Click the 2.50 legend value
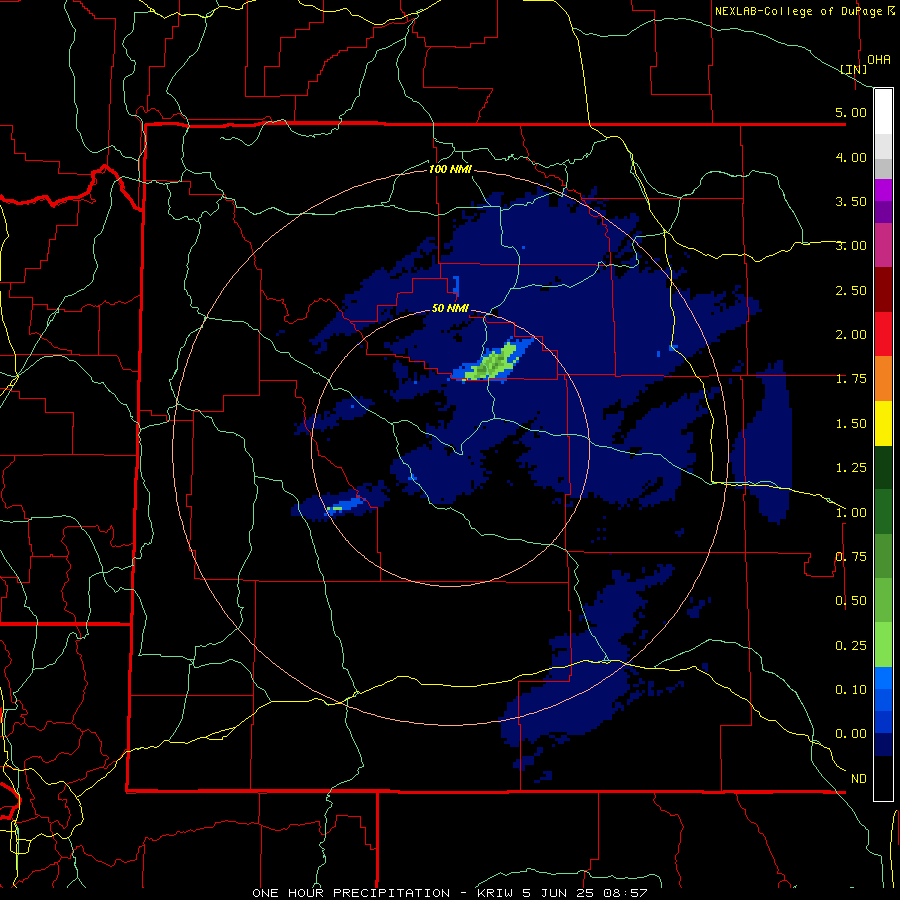The image size is (900, 900). click(x=851, y=290)
